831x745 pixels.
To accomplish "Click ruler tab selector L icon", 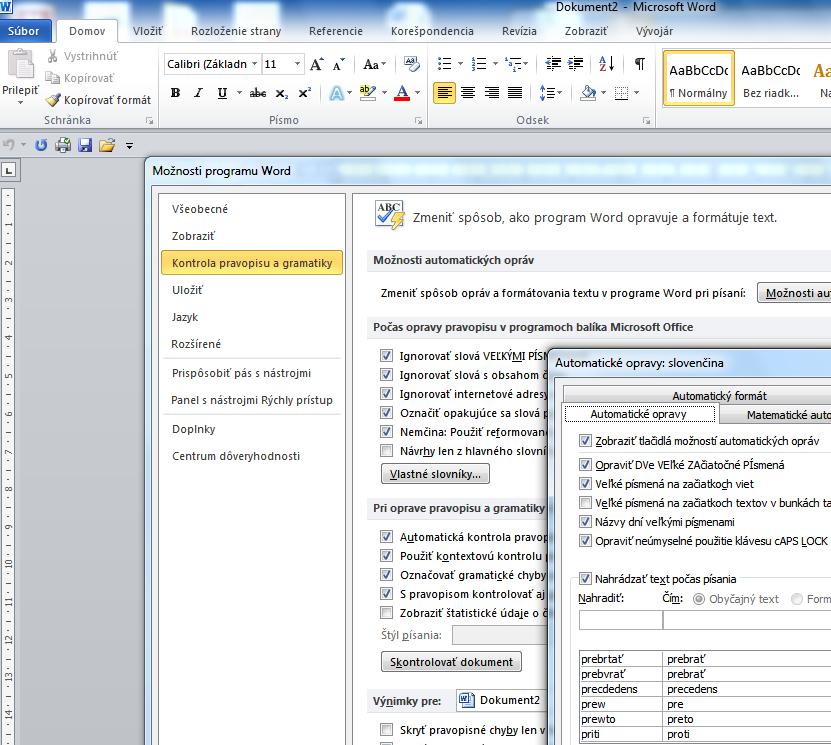I will (x=9, y=171).
